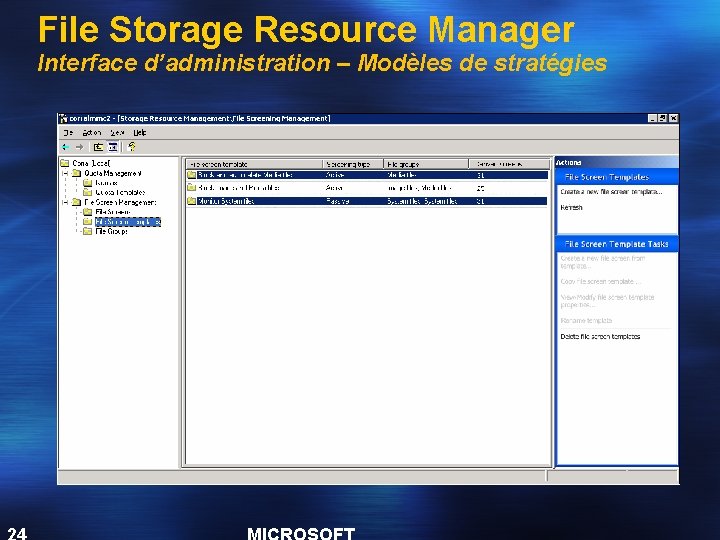
Task: Click the 'Image files, Media files' groups cell
Action: [420, 188]
